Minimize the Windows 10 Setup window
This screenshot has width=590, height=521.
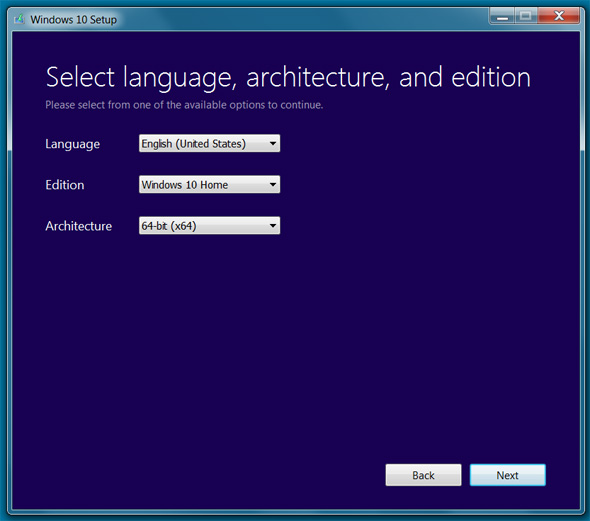point(502,17)
